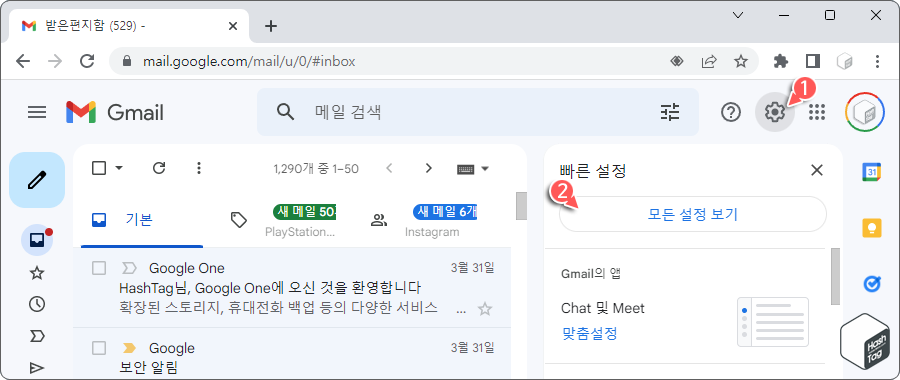
Task: Toggle importance marker on Google 보안 알림 email
Action: [129, 348]
